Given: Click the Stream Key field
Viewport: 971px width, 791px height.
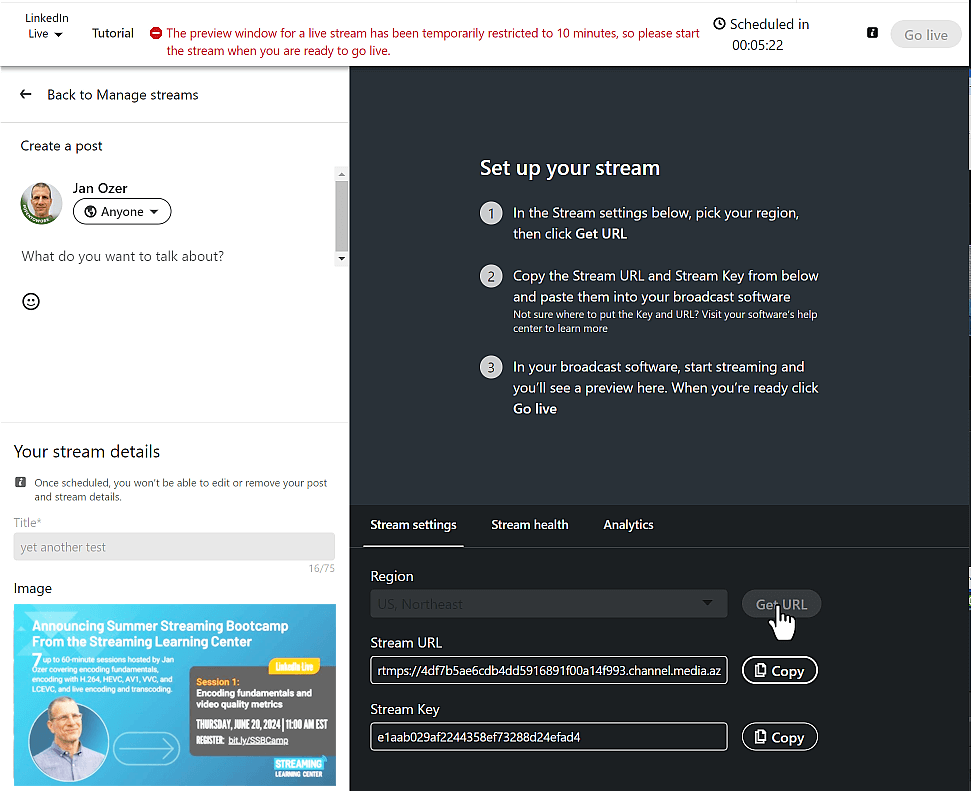Looking at the screenshot, I should point(549,737).
